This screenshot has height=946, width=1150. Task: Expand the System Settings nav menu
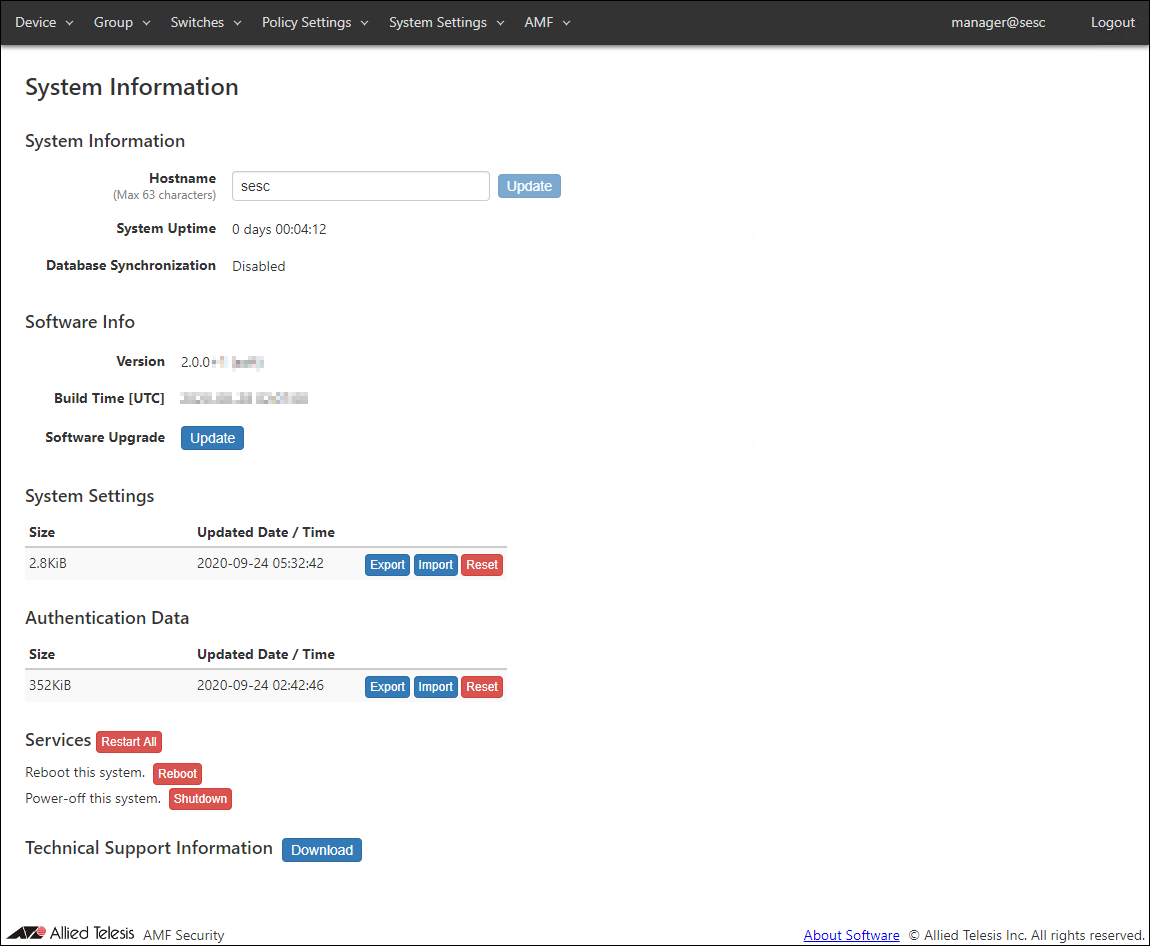pos(447,22)
